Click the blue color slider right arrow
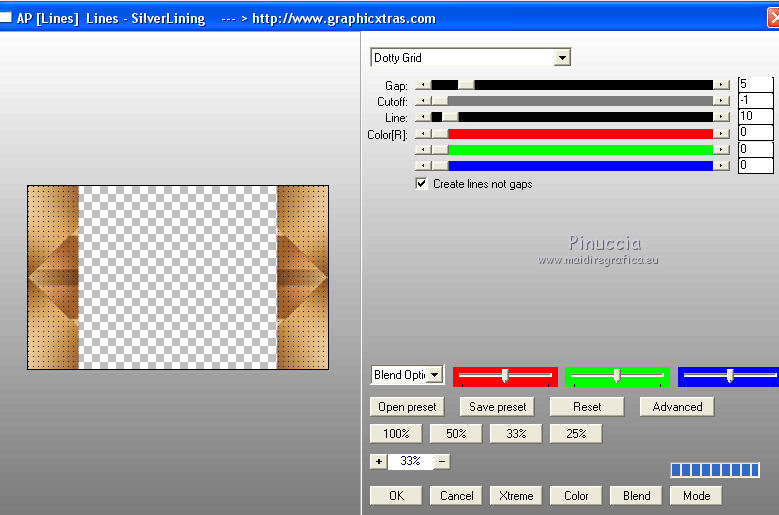 coord(721,165)
